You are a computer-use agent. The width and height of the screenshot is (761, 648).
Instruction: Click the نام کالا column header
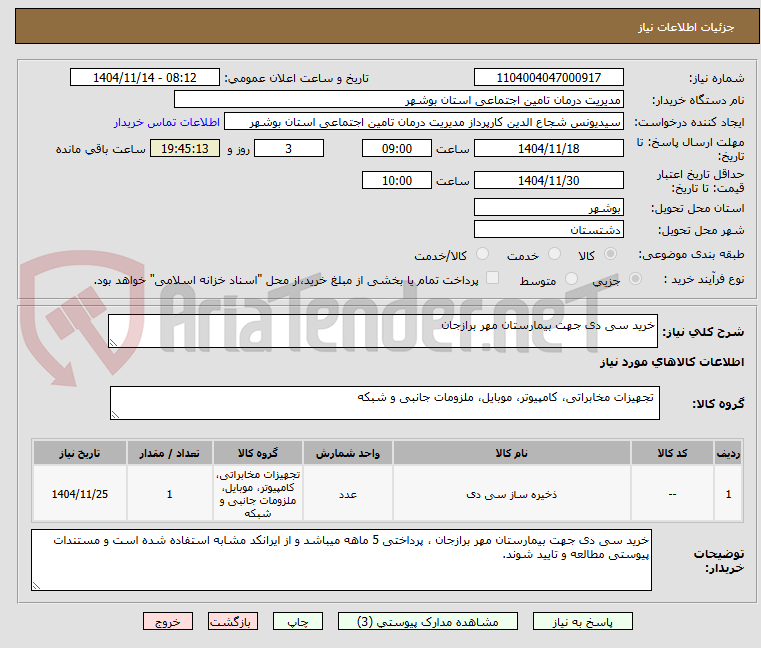pyautogui.click(x=512, y=453)
